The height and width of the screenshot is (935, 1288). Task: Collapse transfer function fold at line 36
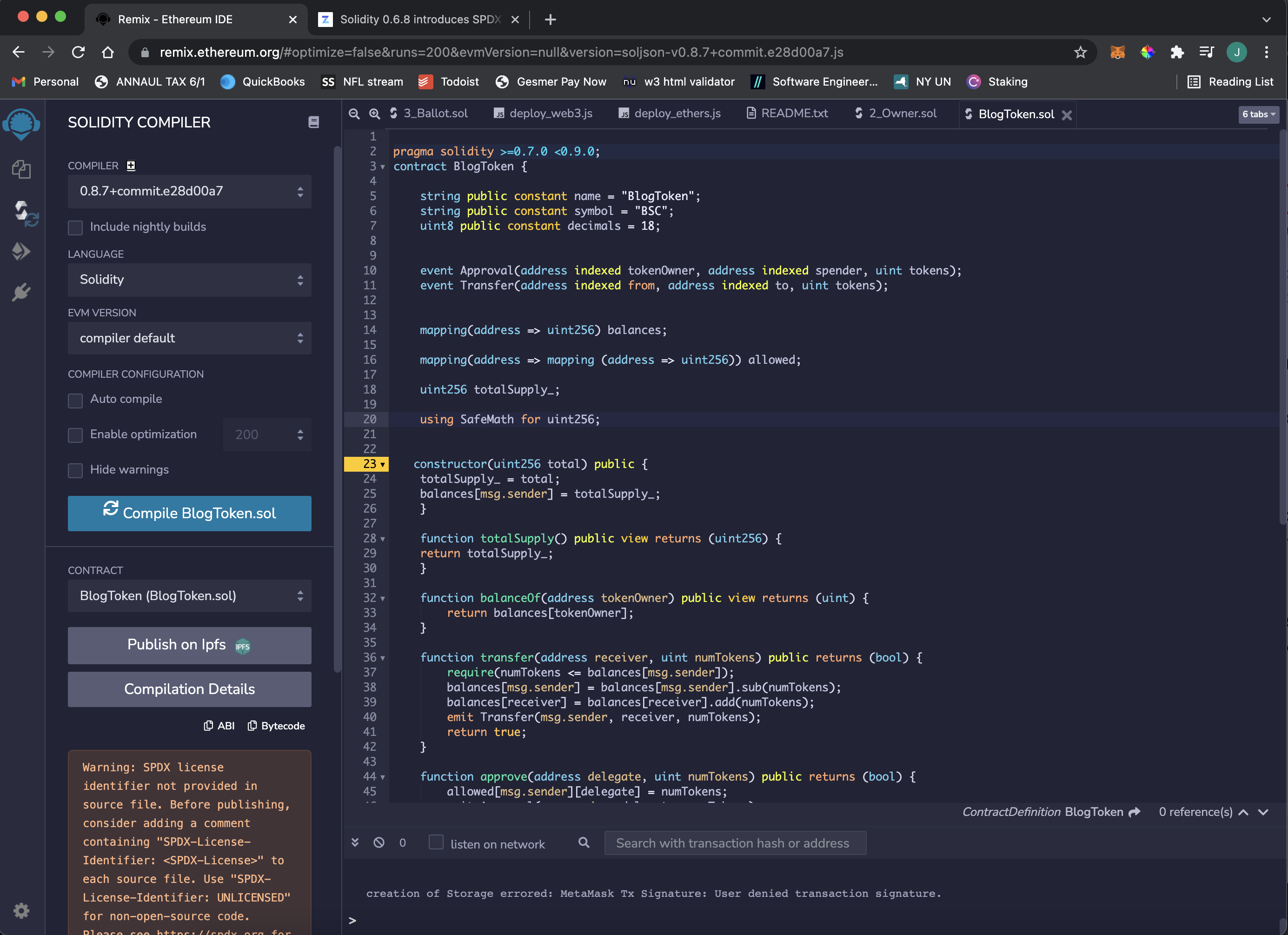(x=383, y=658)
